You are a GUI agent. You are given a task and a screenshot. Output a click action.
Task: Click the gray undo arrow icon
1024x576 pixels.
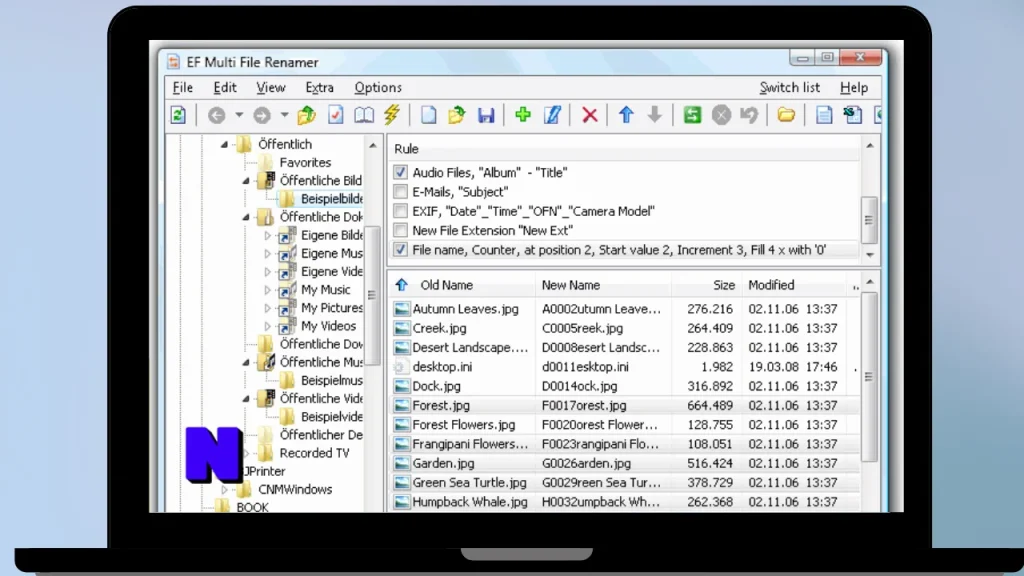[749, 116]
